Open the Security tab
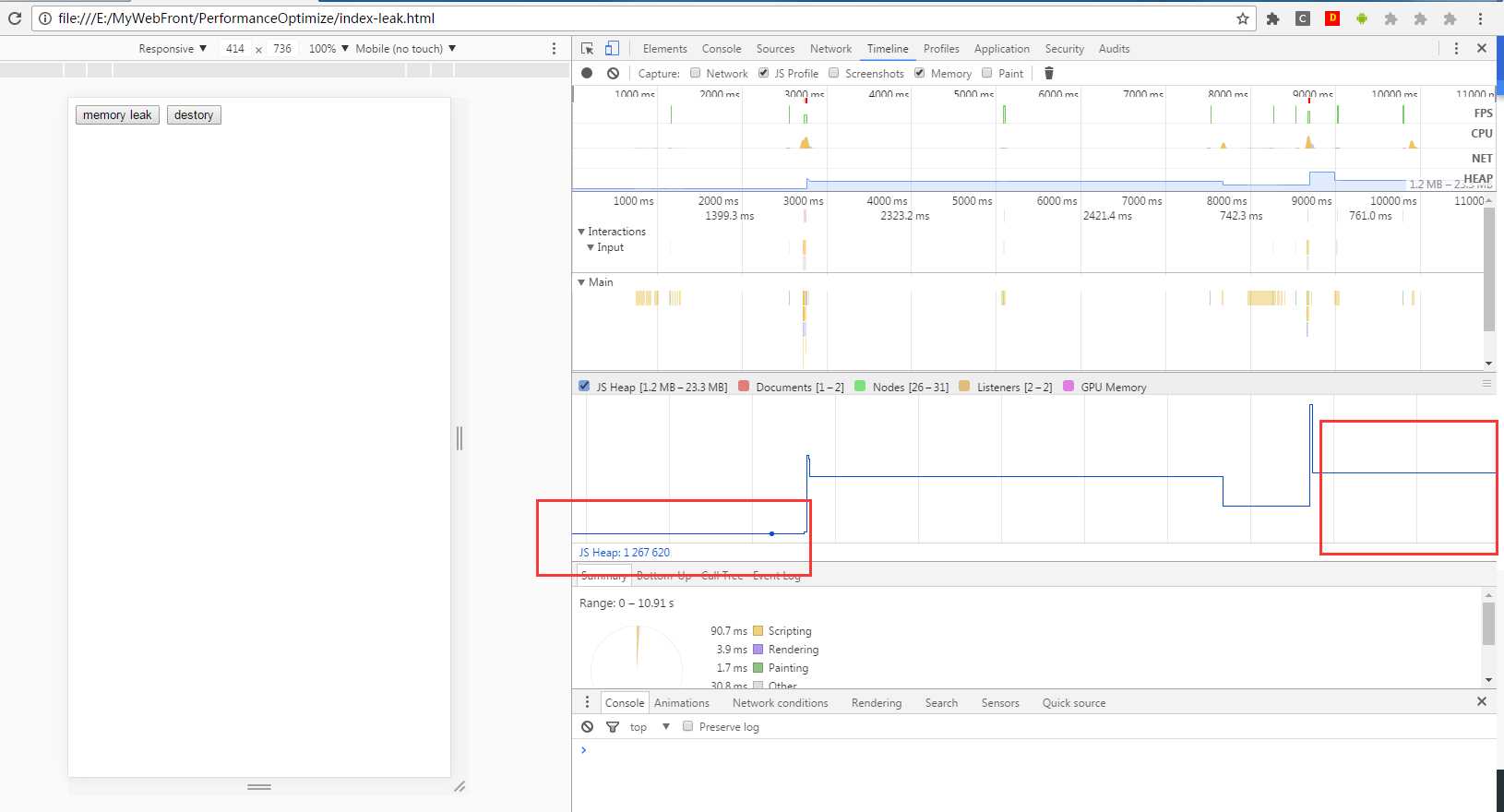1504x812 pixels. click(1064, 49)
